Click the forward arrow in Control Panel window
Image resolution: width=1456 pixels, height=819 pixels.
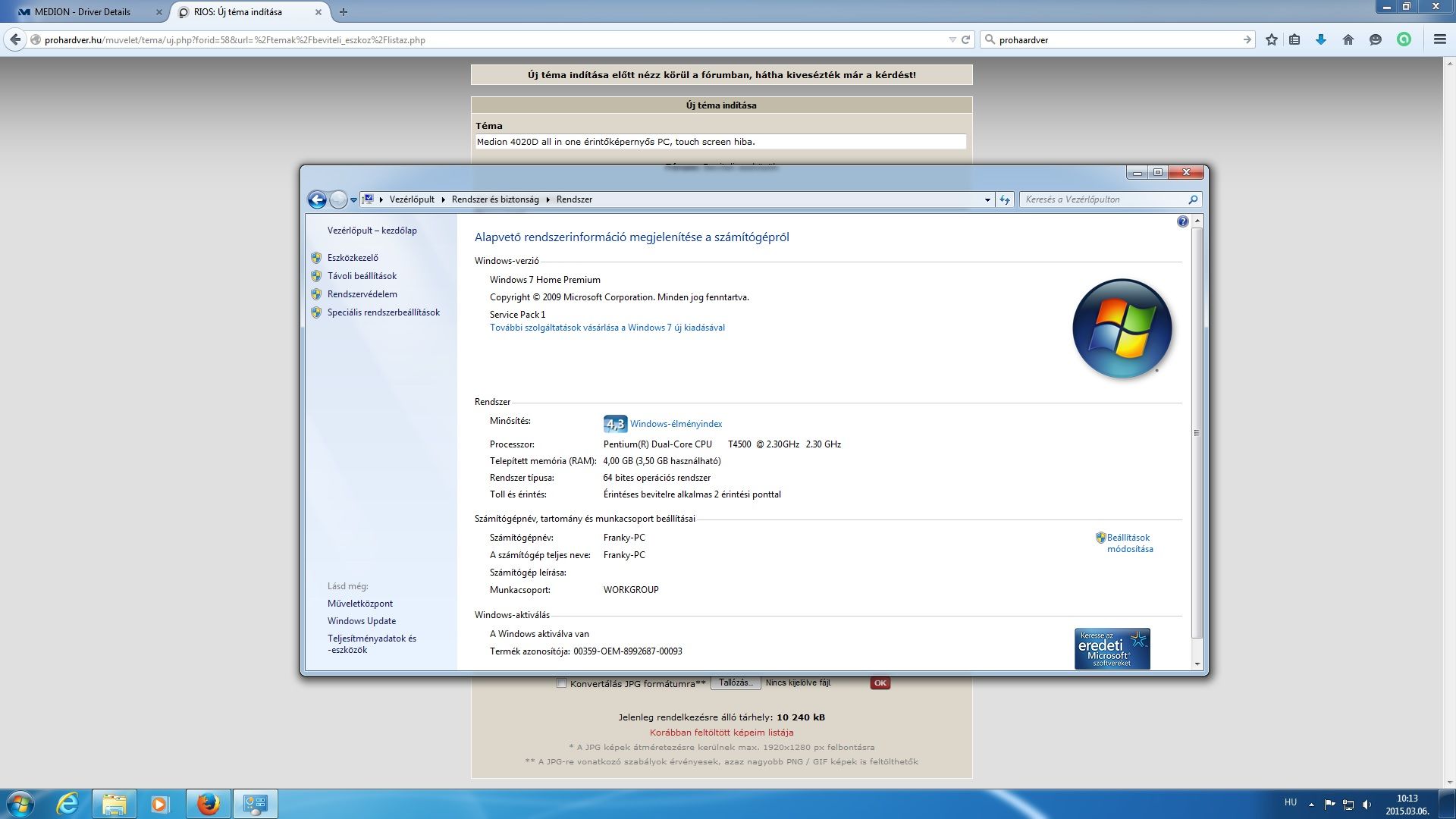338,199
